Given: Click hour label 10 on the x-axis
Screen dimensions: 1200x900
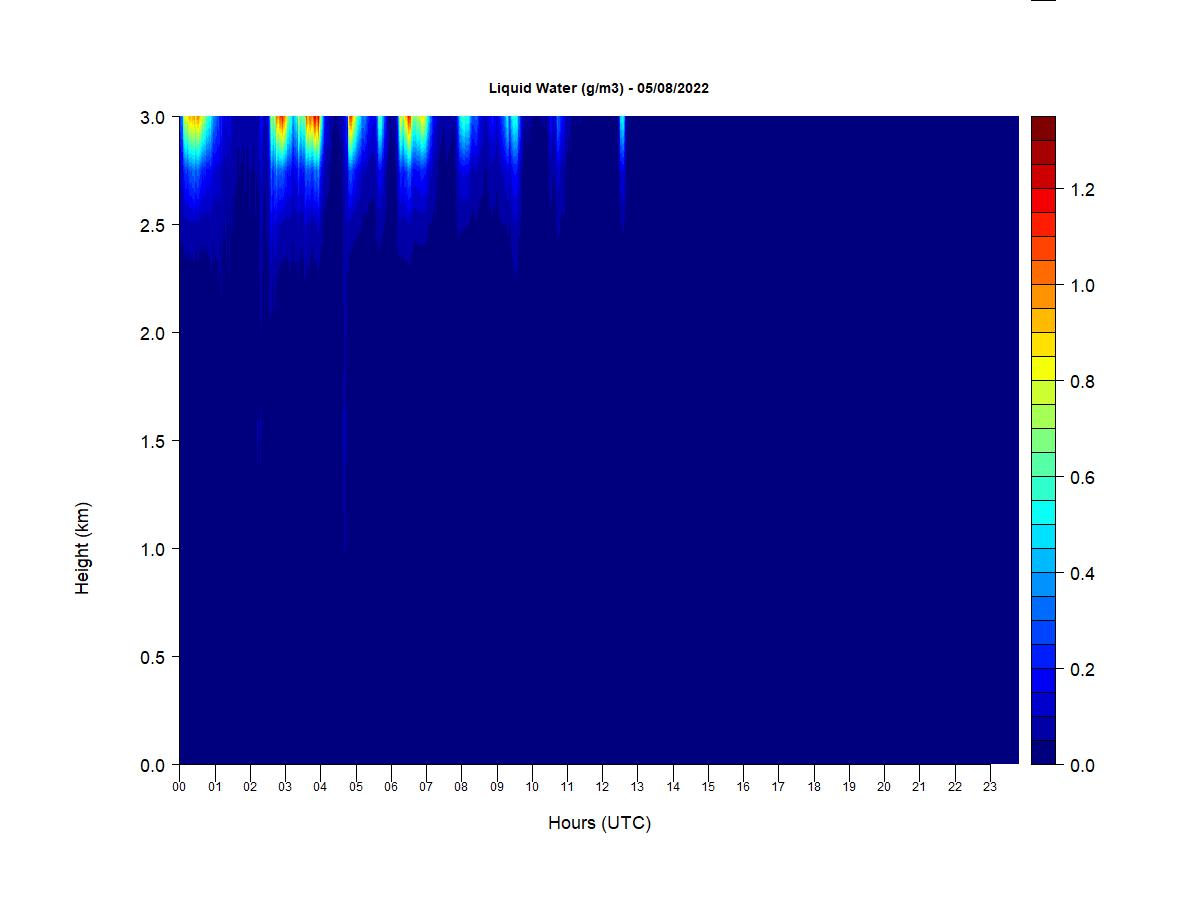Looking at the screenshot, I should [x=532, y=787].
